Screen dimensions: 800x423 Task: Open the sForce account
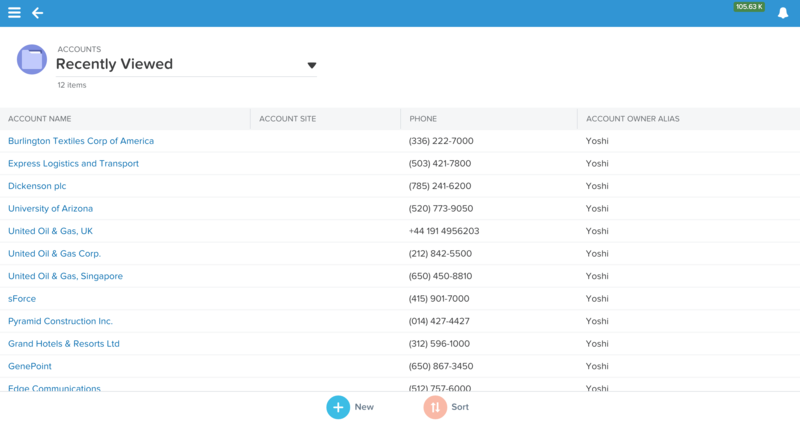(21, 298)
